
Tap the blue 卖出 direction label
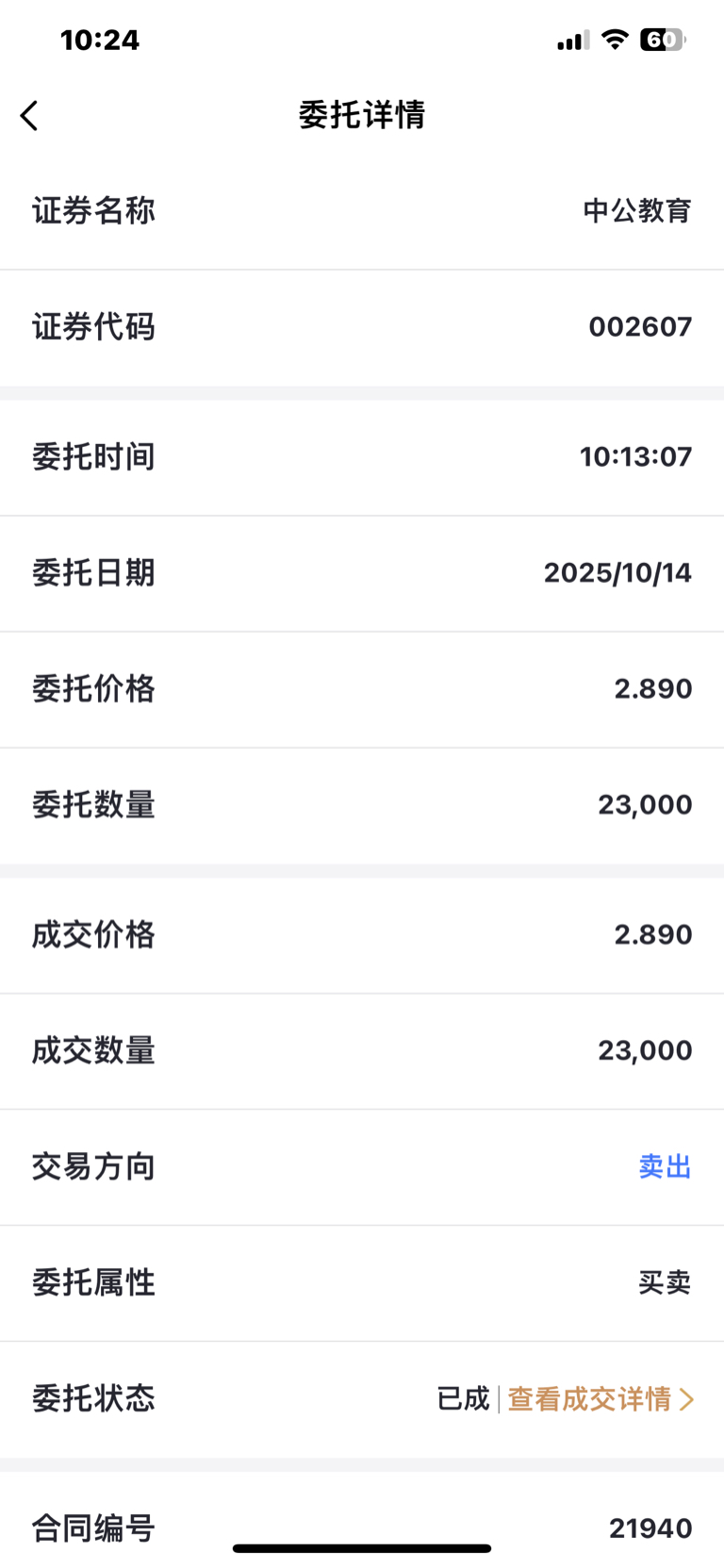(x=665, y=1167)
